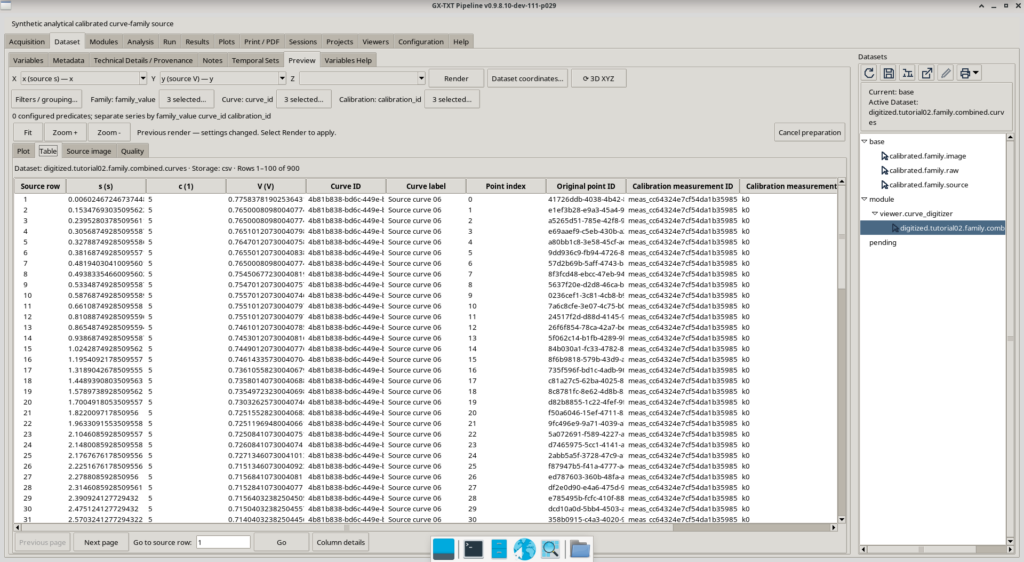Open the file cabinet manager dock icon

coord(499,549)
